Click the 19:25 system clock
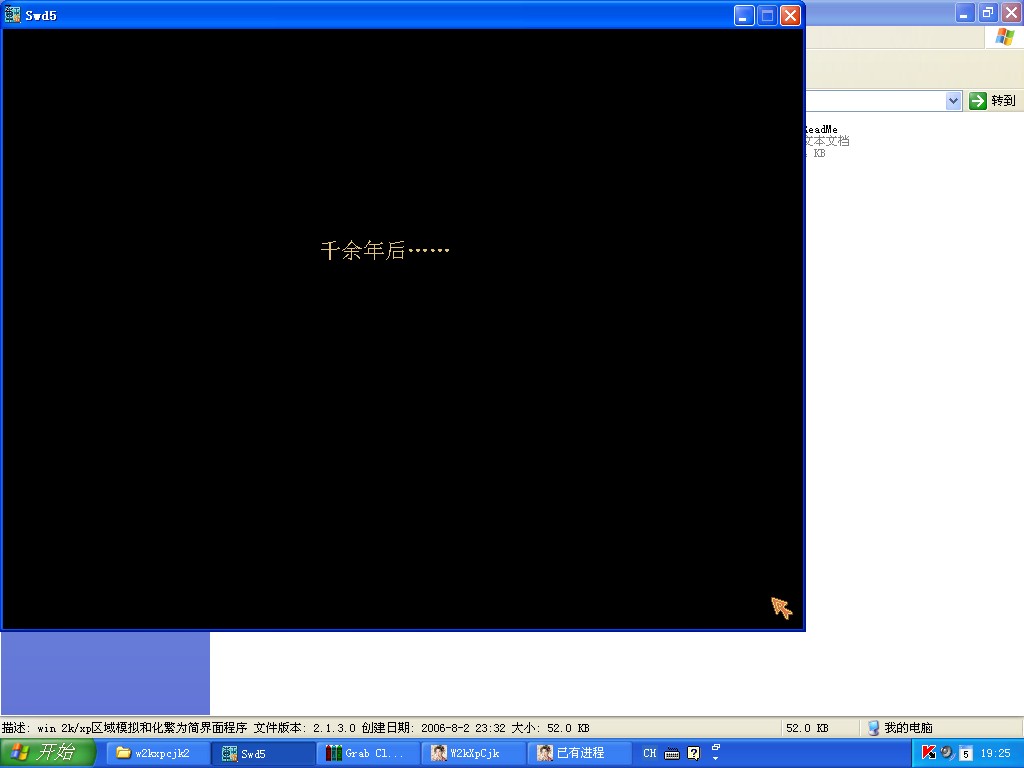Viewport: 1024px width, 768px height. coord(996,753)
